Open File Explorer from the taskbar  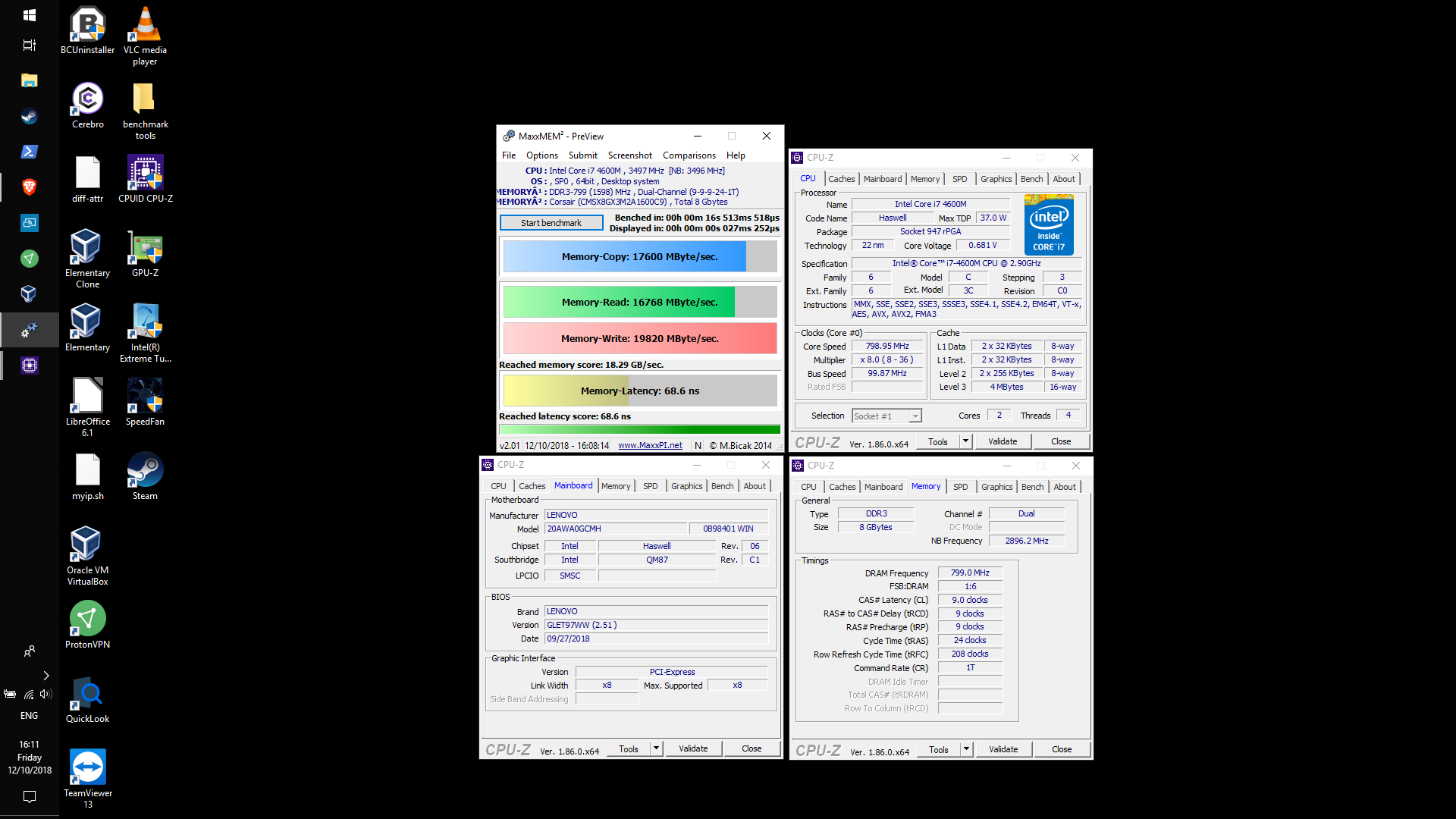[29, 80]
